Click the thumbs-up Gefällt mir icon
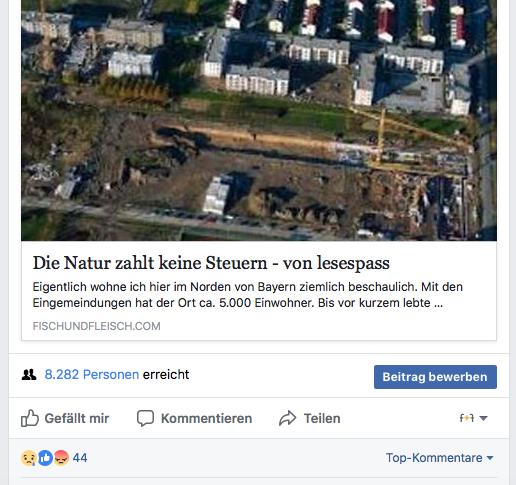 coord(30,418)
